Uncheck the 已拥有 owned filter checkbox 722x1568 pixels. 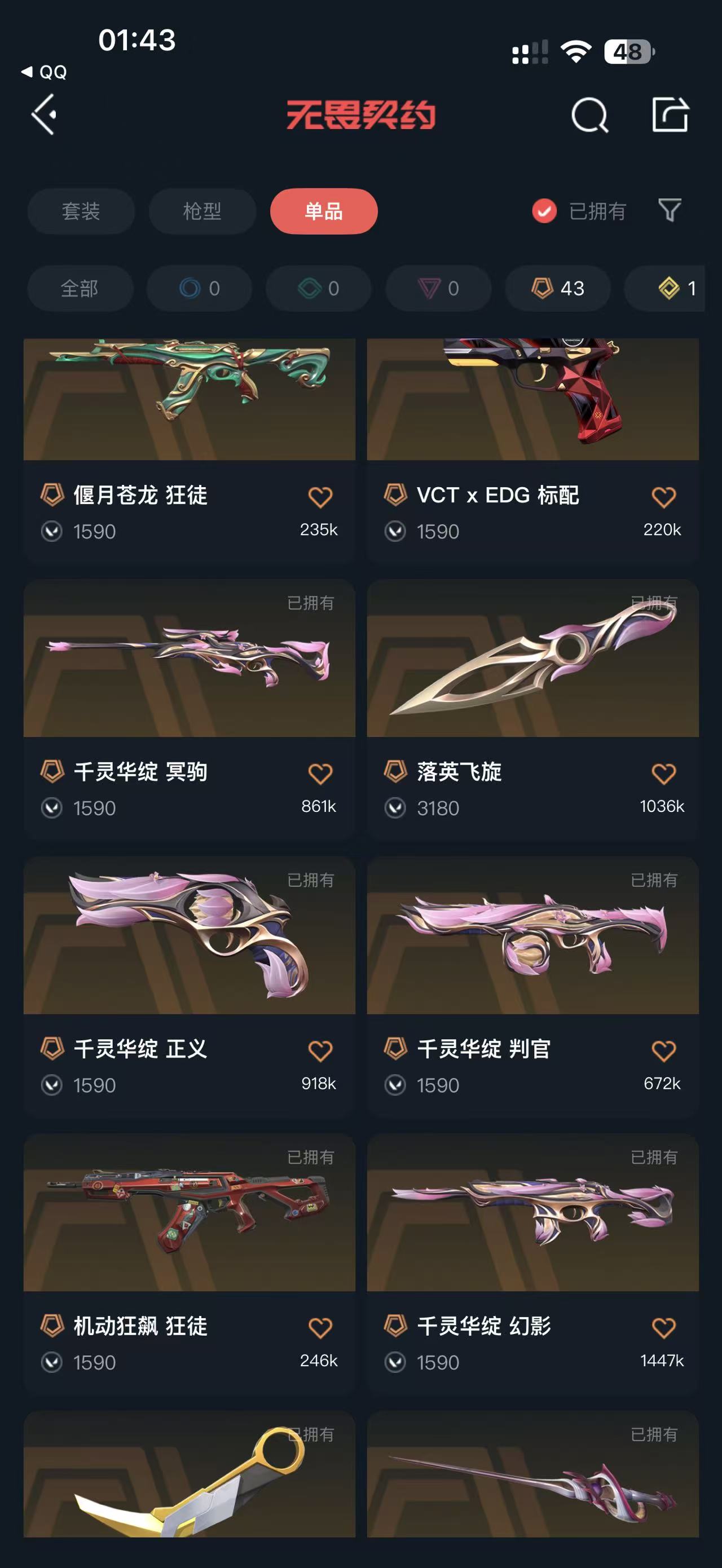point(544,211)
